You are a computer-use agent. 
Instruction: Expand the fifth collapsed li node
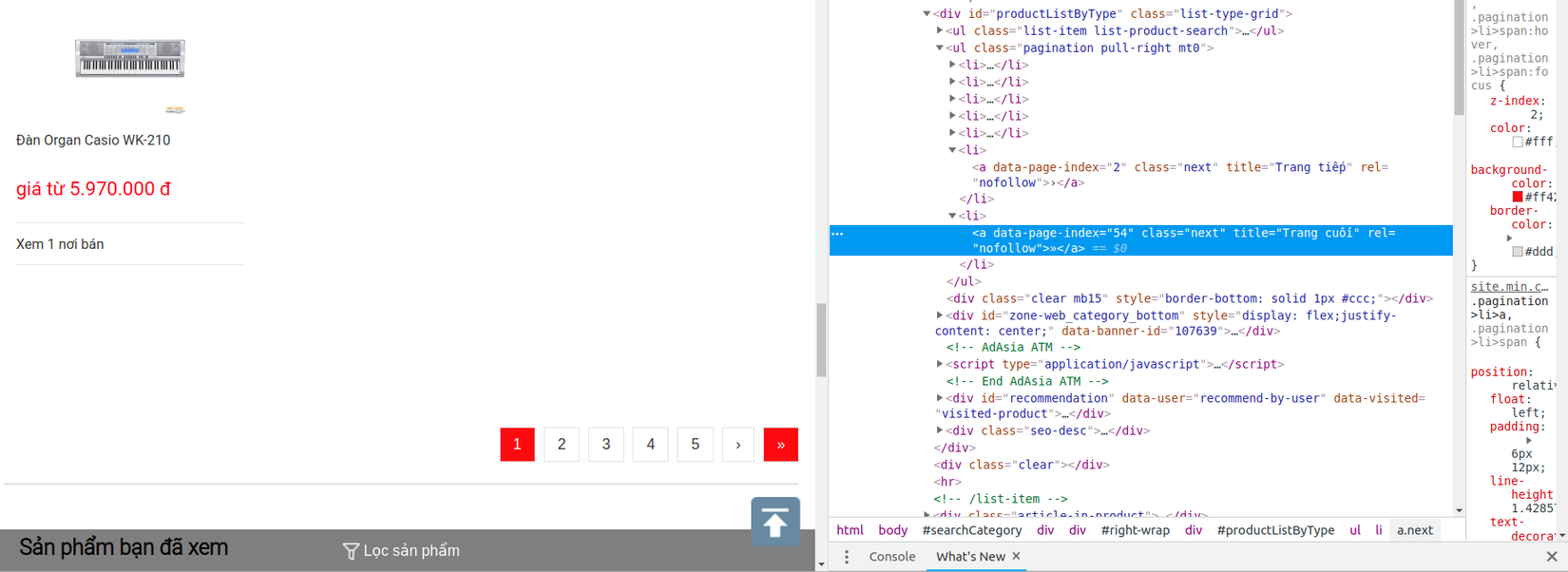(x=952, y=133)
